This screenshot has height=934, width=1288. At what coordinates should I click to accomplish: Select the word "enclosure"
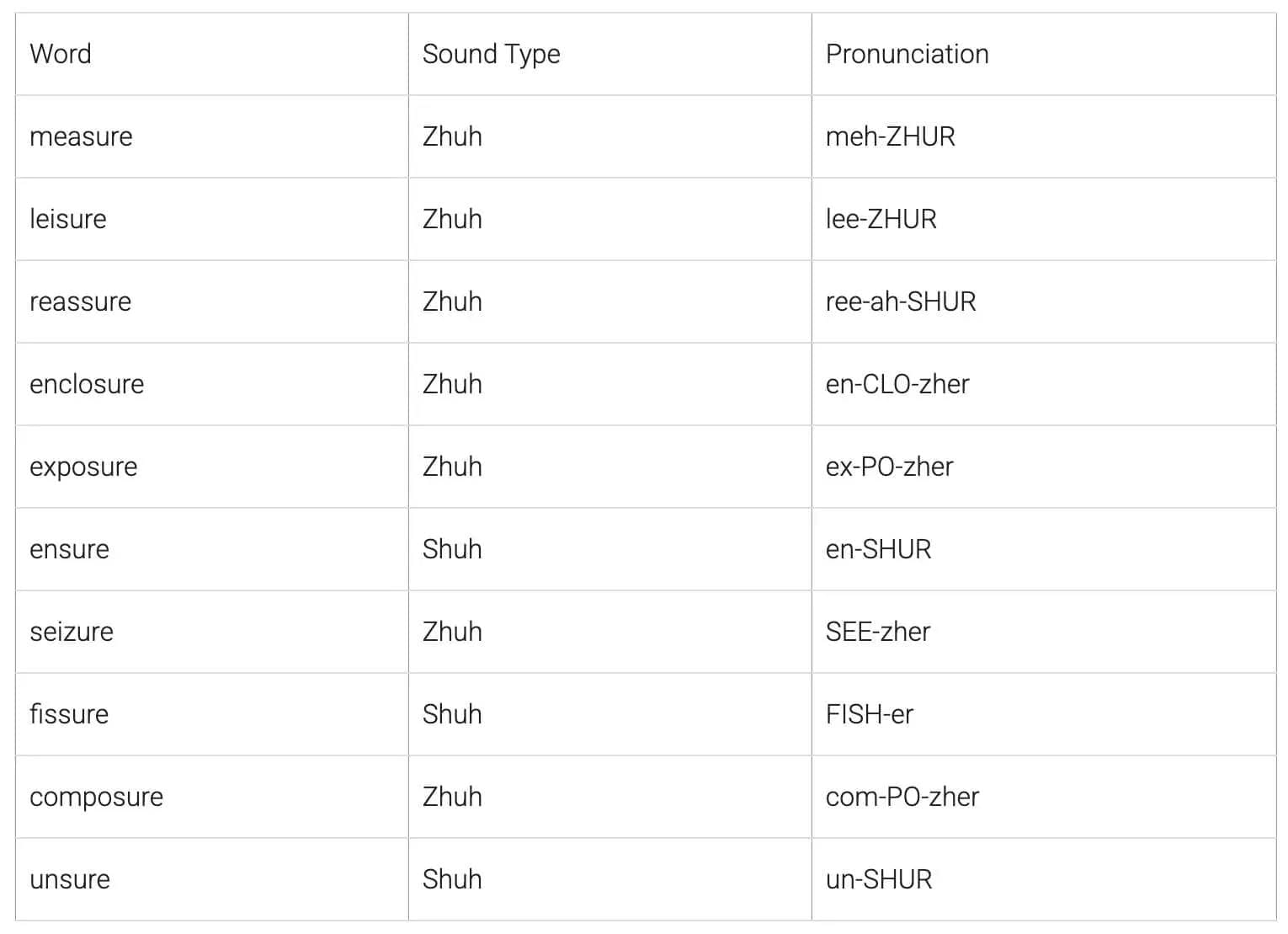87,384
